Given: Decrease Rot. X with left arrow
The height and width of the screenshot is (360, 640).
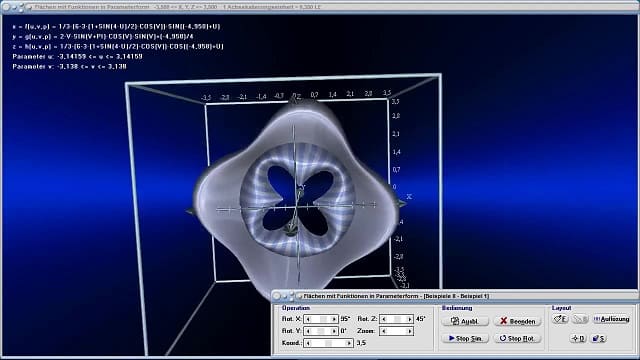Looking at the screenshot, I should (x=308, y=319).
